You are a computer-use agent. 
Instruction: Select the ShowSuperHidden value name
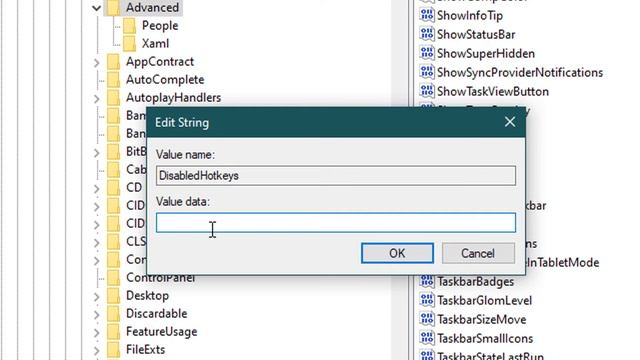point(486,53)
